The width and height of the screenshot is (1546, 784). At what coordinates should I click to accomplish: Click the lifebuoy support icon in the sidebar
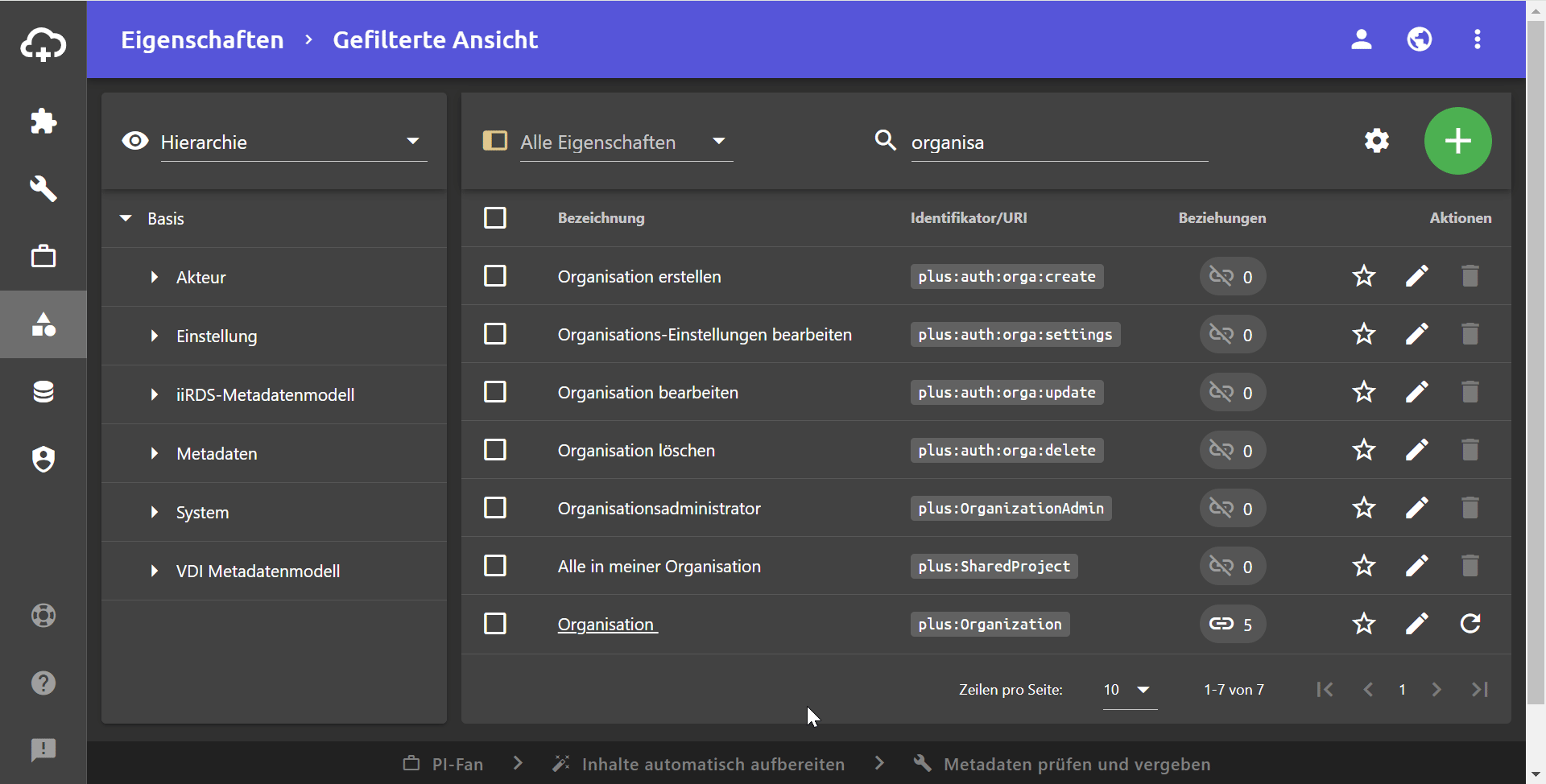pyautogui.click(x=43, y=616)
